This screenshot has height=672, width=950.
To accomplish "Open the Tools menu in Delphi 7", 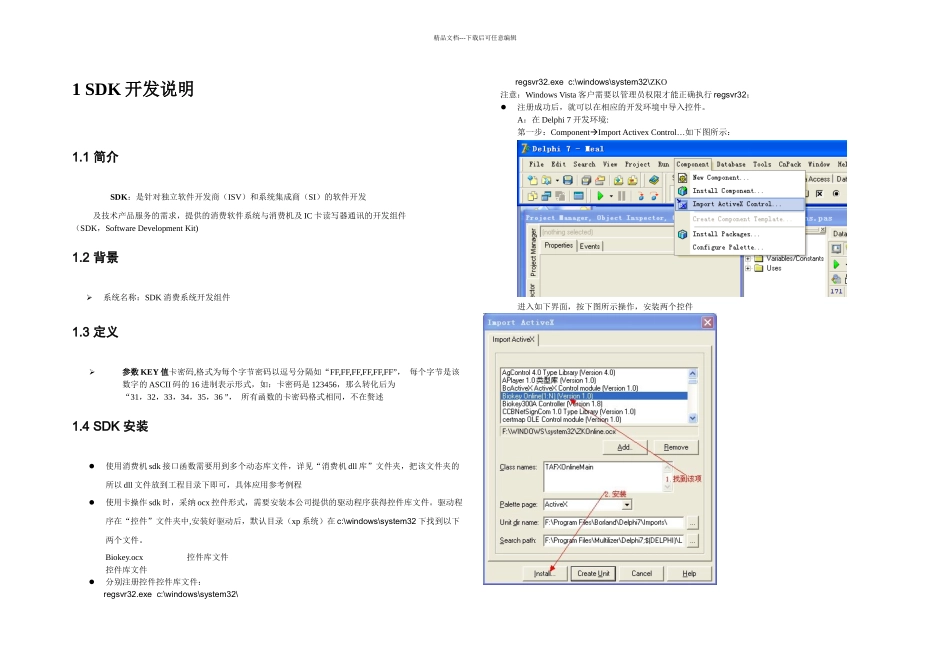I will 762,164.
